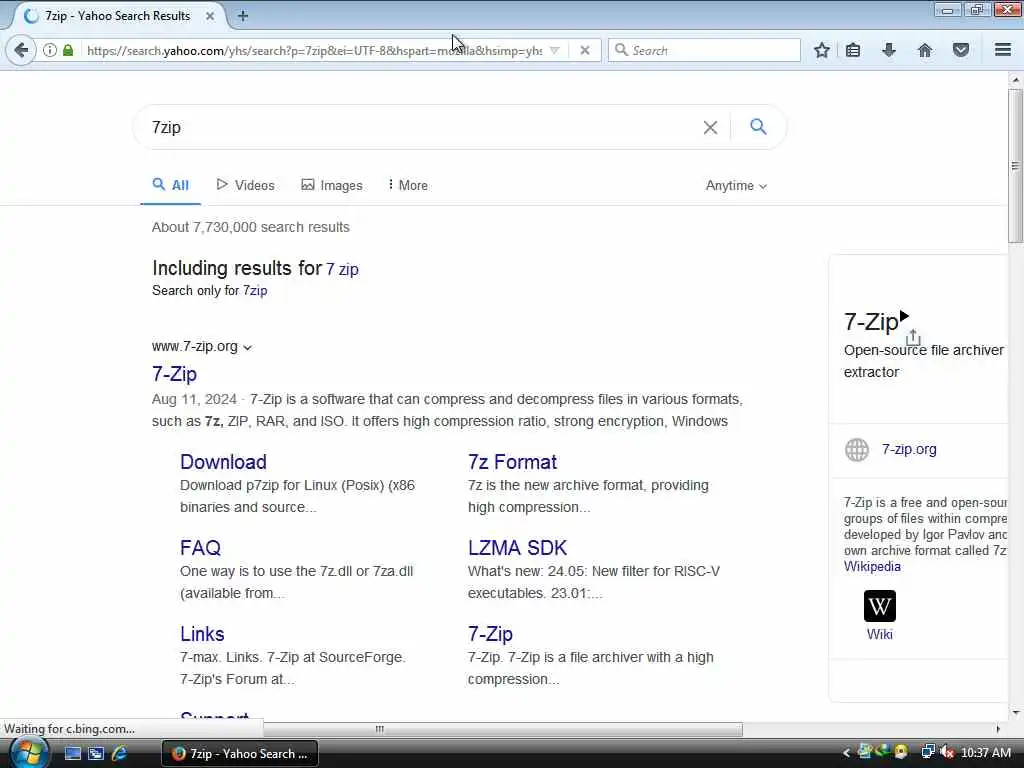
Task: Bookmark this page with the star icon
Action: coord(822,50)
